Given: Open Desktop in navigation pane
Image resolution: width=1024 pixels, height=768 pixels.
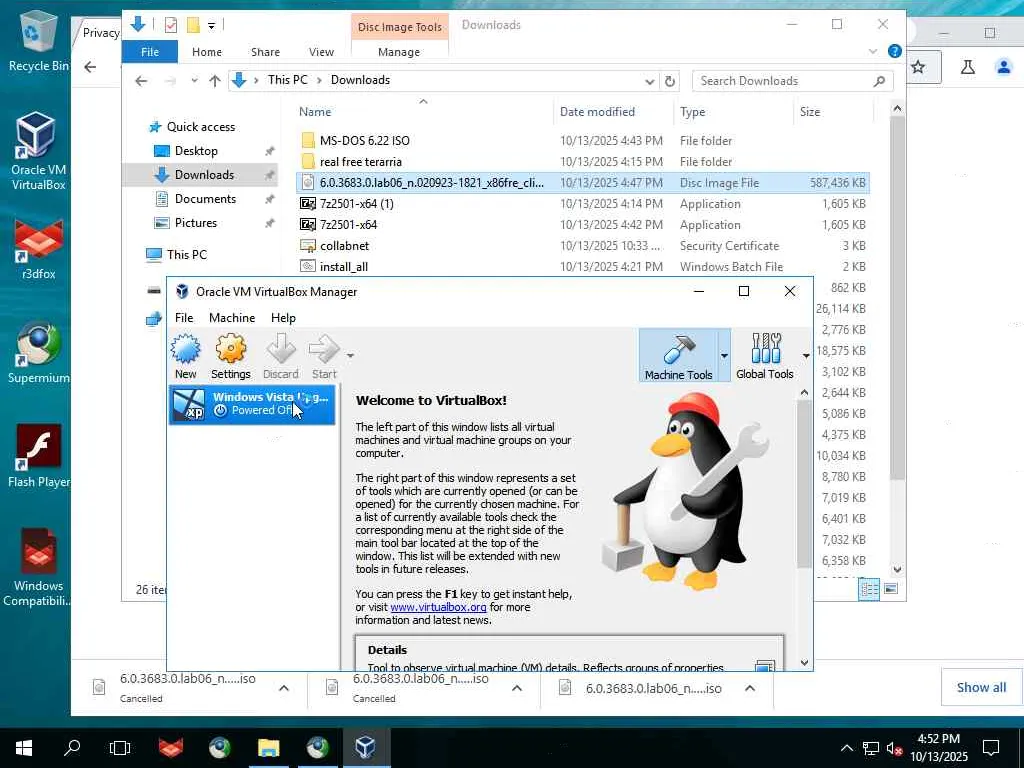Looking at the screenshot, I should (x=196, y=151).
